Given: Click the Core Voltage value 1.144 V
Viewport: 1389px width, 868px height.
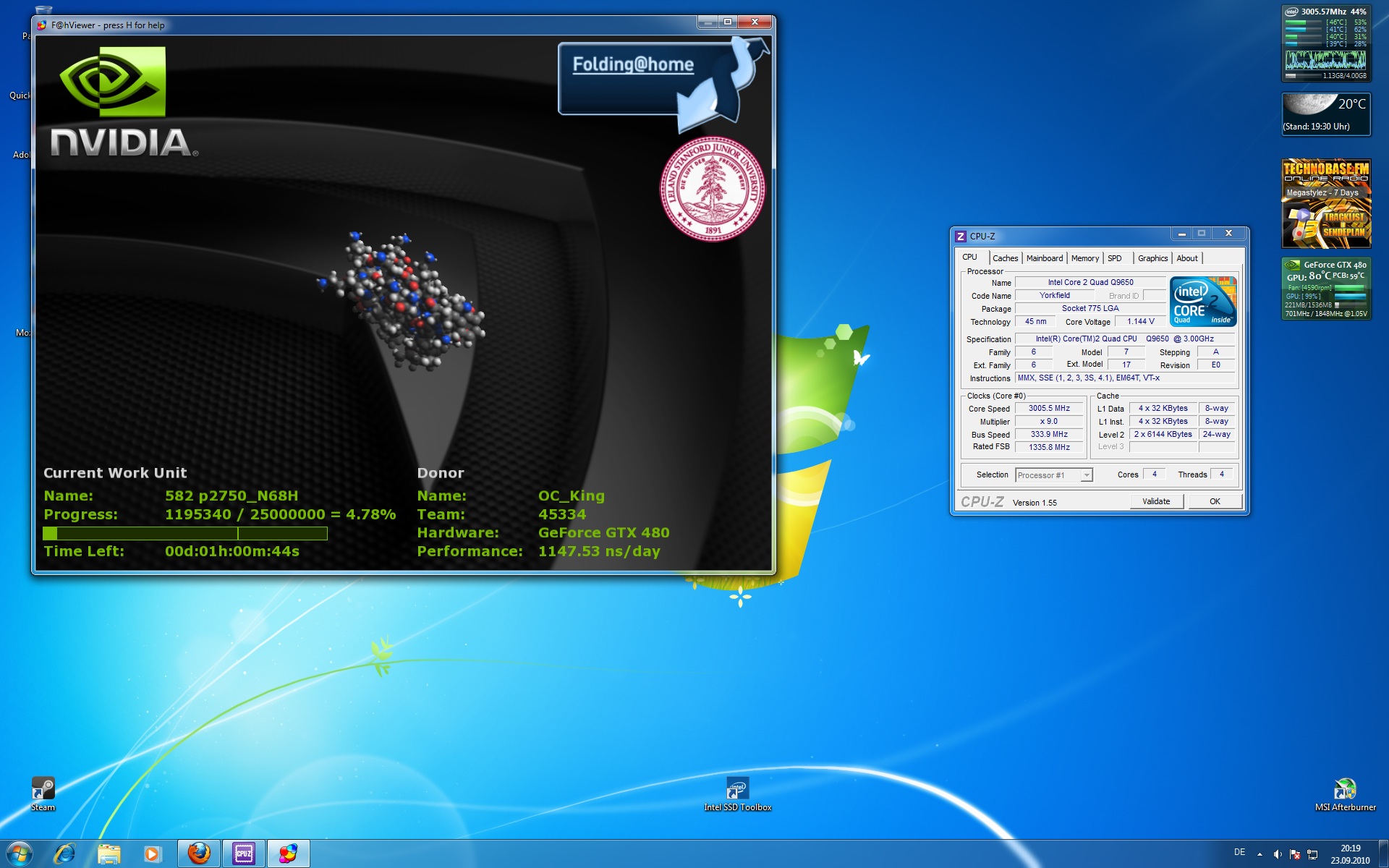Looking at the screenshot, I should (1140, 322).
